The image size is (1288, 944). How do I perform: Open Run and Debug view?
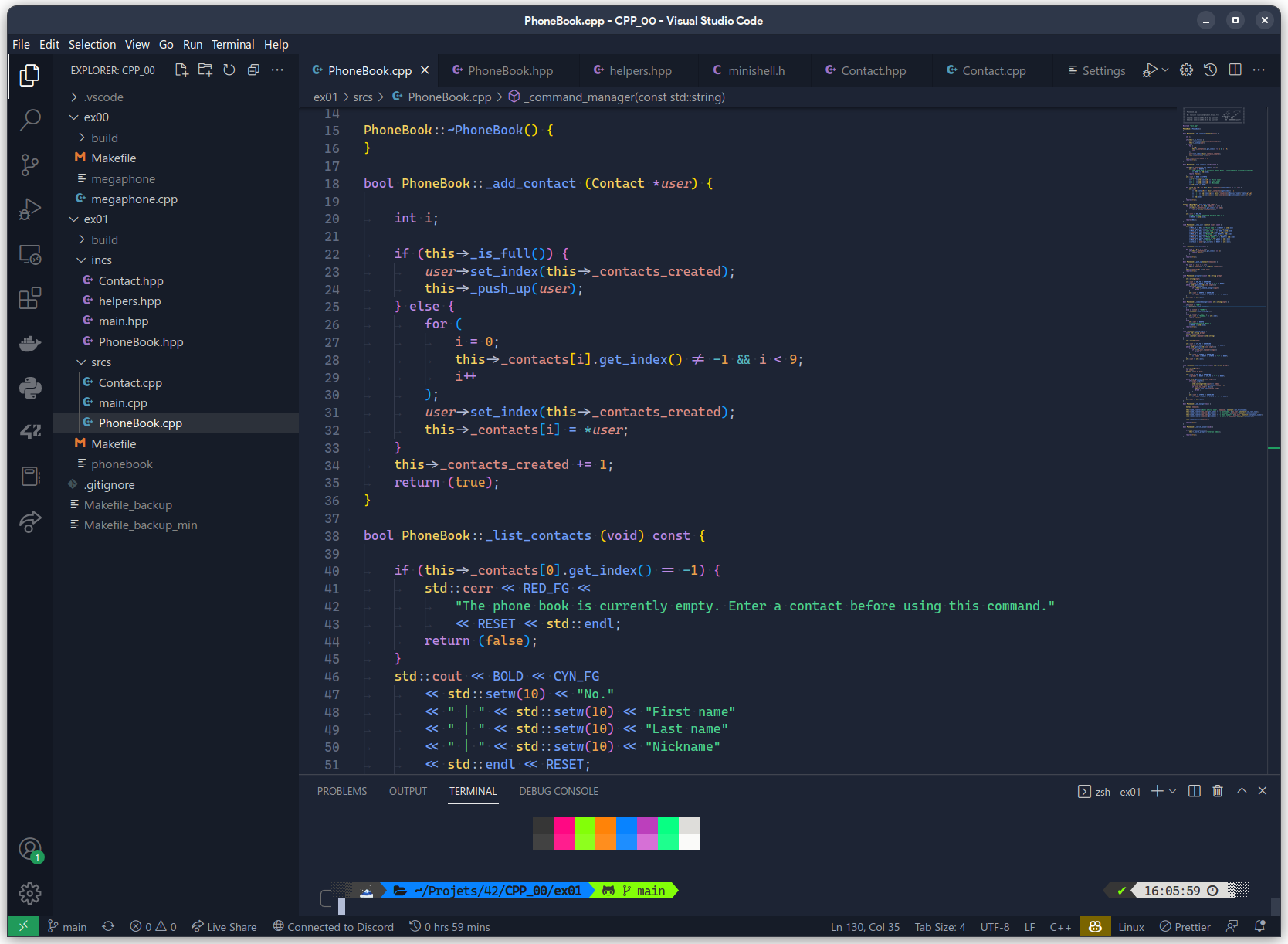pos(30,209)
